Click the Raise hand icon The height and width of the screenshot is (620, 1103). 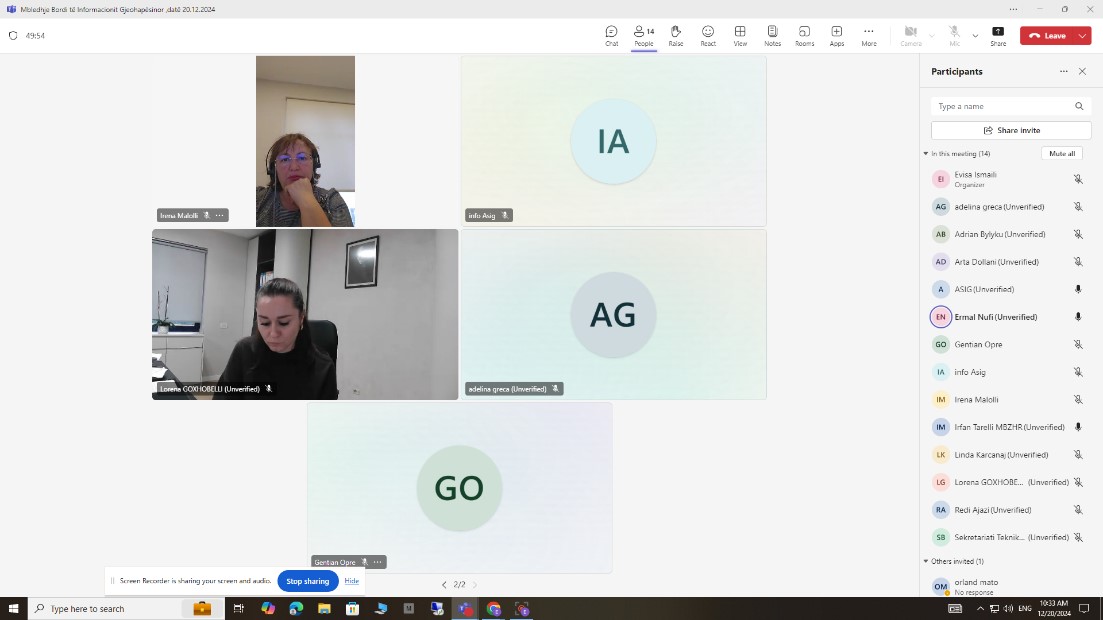coord(676,35)
